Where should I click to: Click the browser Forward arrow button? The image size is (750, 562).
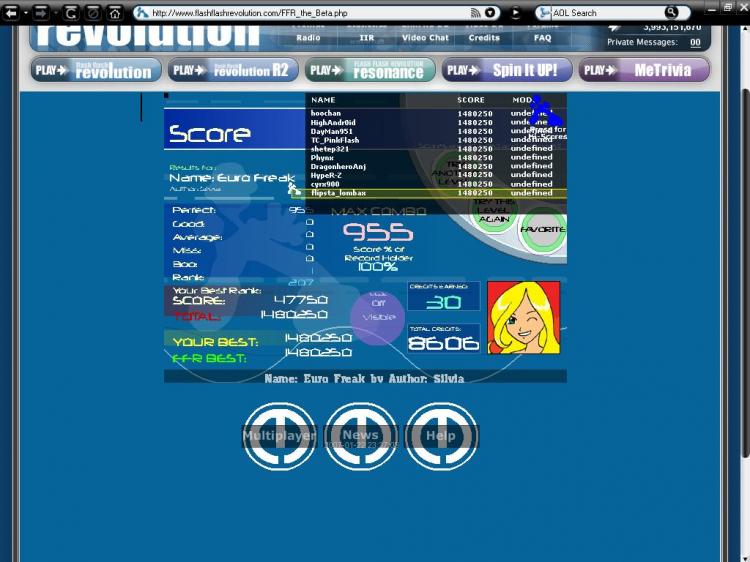click(41, 13)
